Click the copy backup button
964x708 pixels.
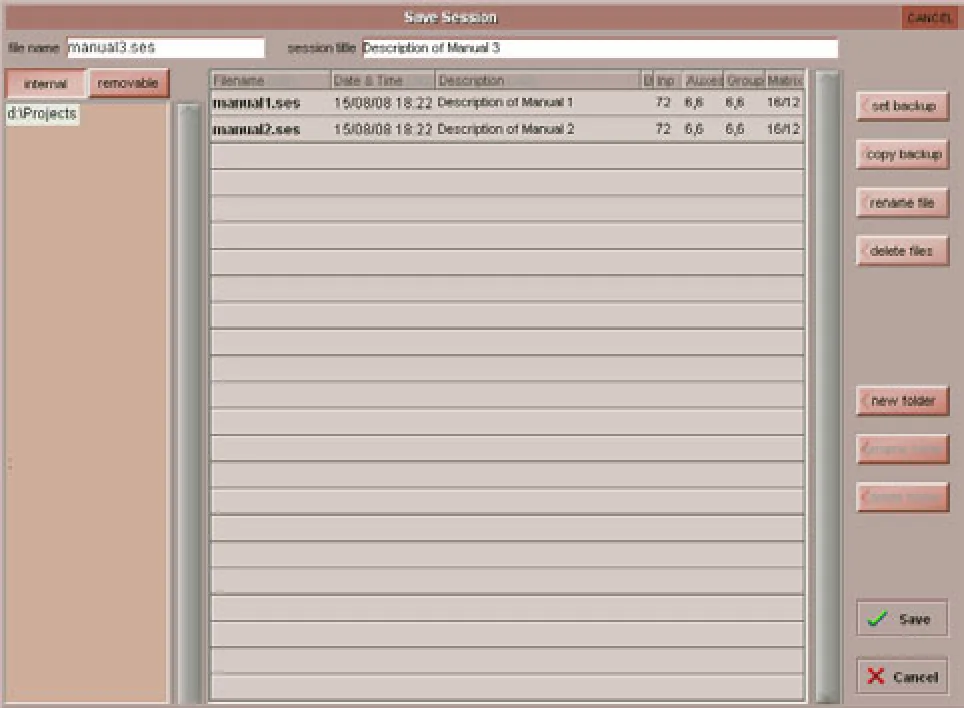click(903, 154)
